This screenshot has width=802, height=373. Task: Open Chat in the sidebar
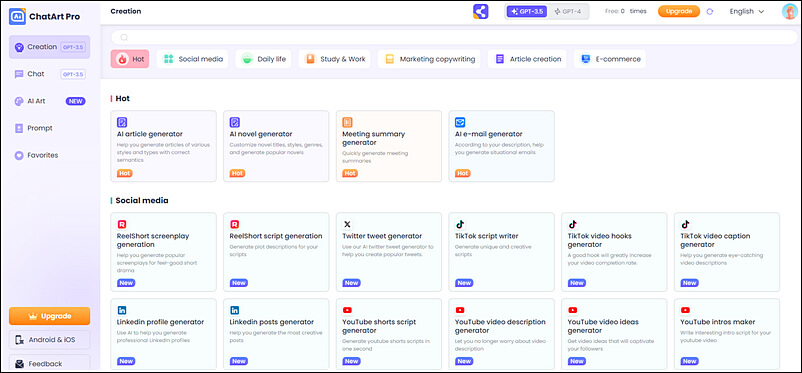50,74
